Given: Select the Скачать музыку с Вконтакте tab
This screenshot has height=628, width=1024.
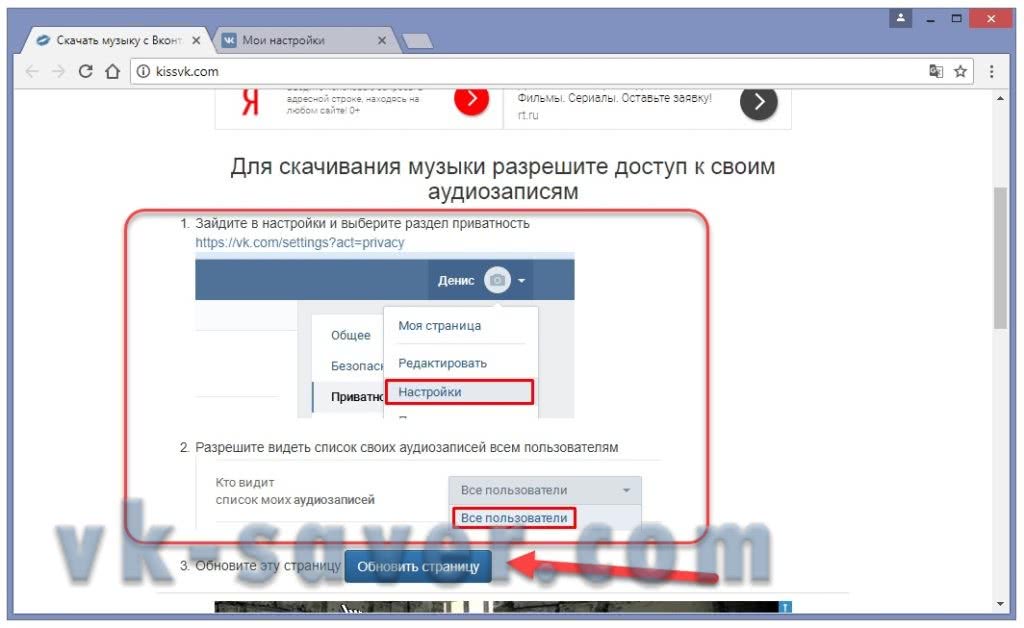Looking at the screenshot, I should point(115,41).
